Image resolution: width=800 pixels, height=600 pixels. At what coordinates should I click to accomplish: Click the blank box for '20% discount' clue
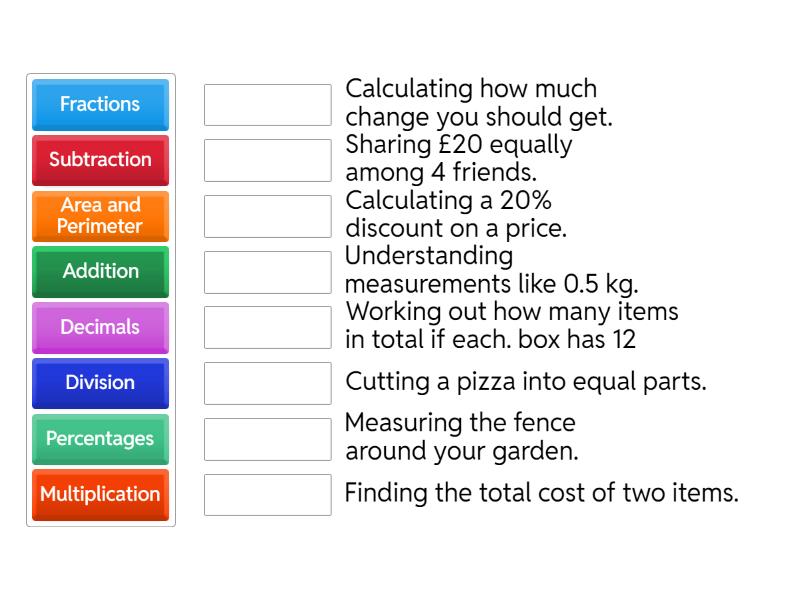coord(267,216)
